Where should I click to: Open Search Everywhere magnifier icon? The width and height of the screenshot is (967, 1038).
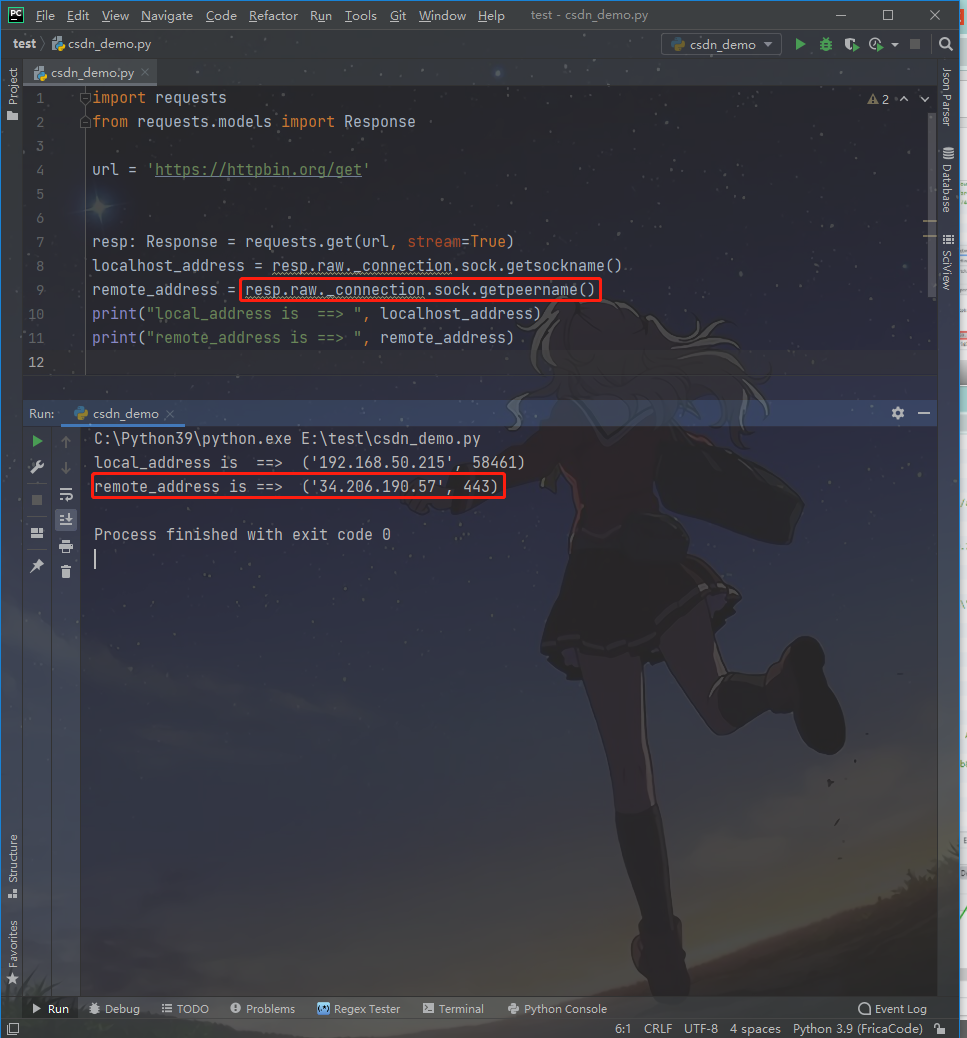(946, 44)
